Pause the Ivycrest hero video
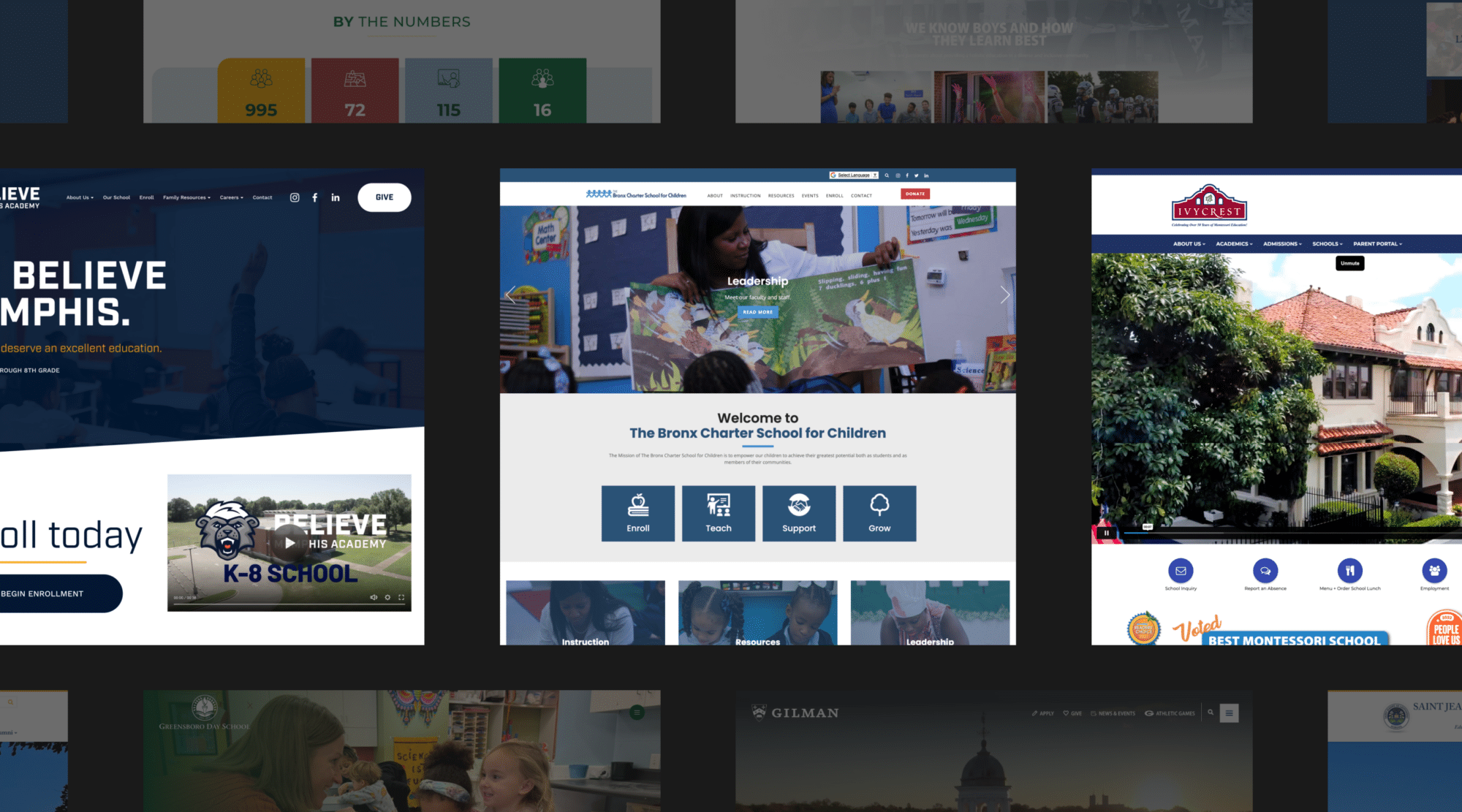Viewport: 1462px width, 812px height. 1107,533
